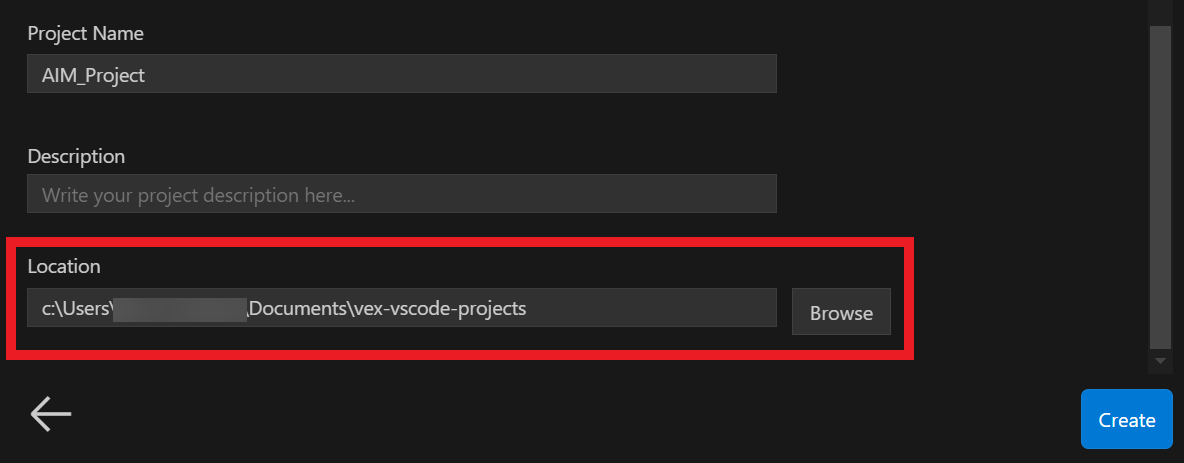Place cursor on "AIM_Project" text

(x=93, y=75)
